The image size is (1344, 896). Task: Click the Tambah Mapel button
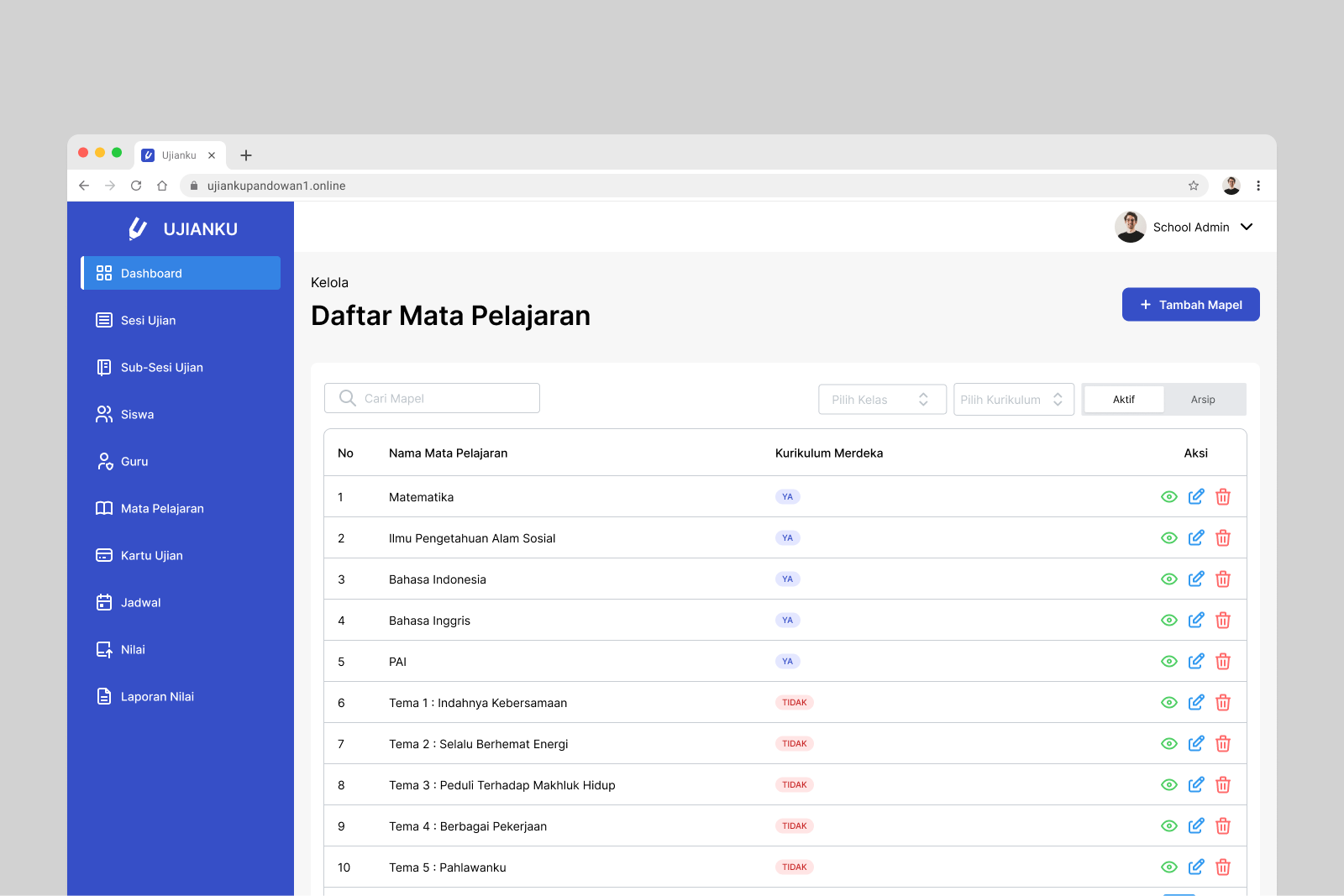click(x=1190, y=304)
